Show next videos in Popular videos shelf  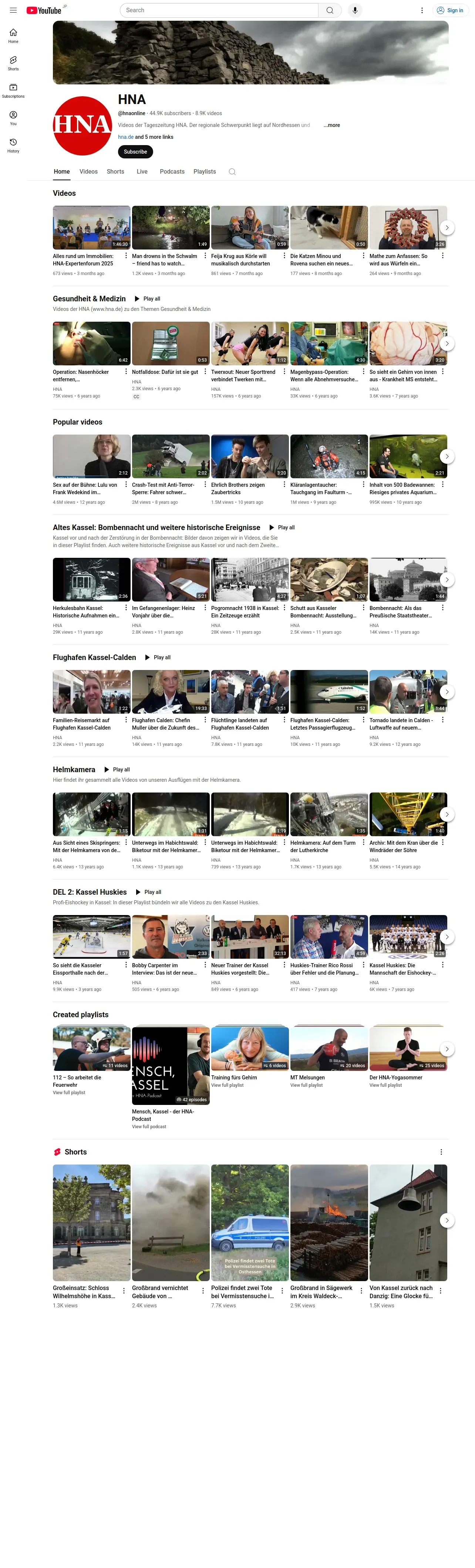click(x=447, y=456)
